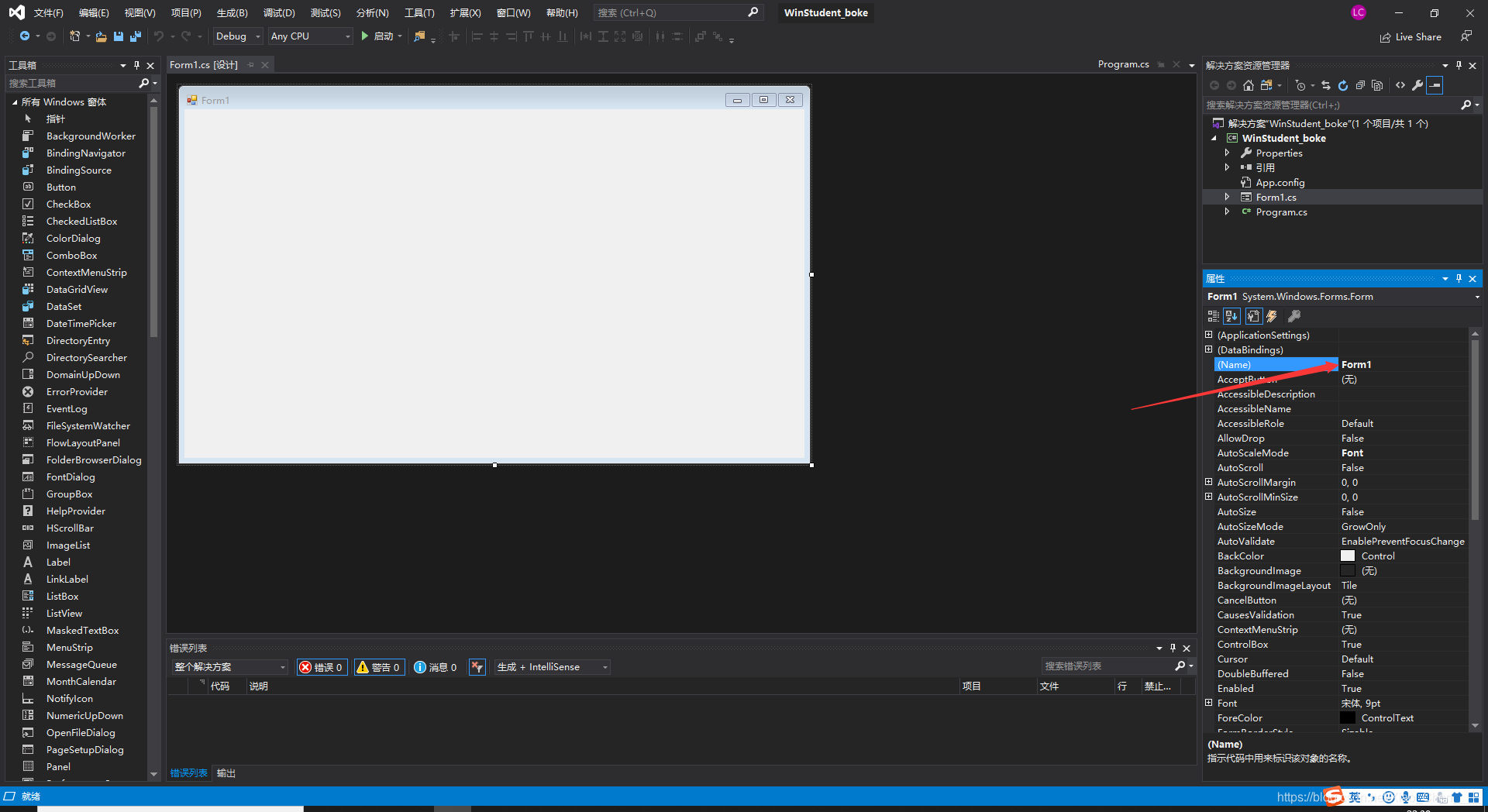Click the Property Pages key icon
Viewport: 1488px width, 812px height.
[1293, 316]
